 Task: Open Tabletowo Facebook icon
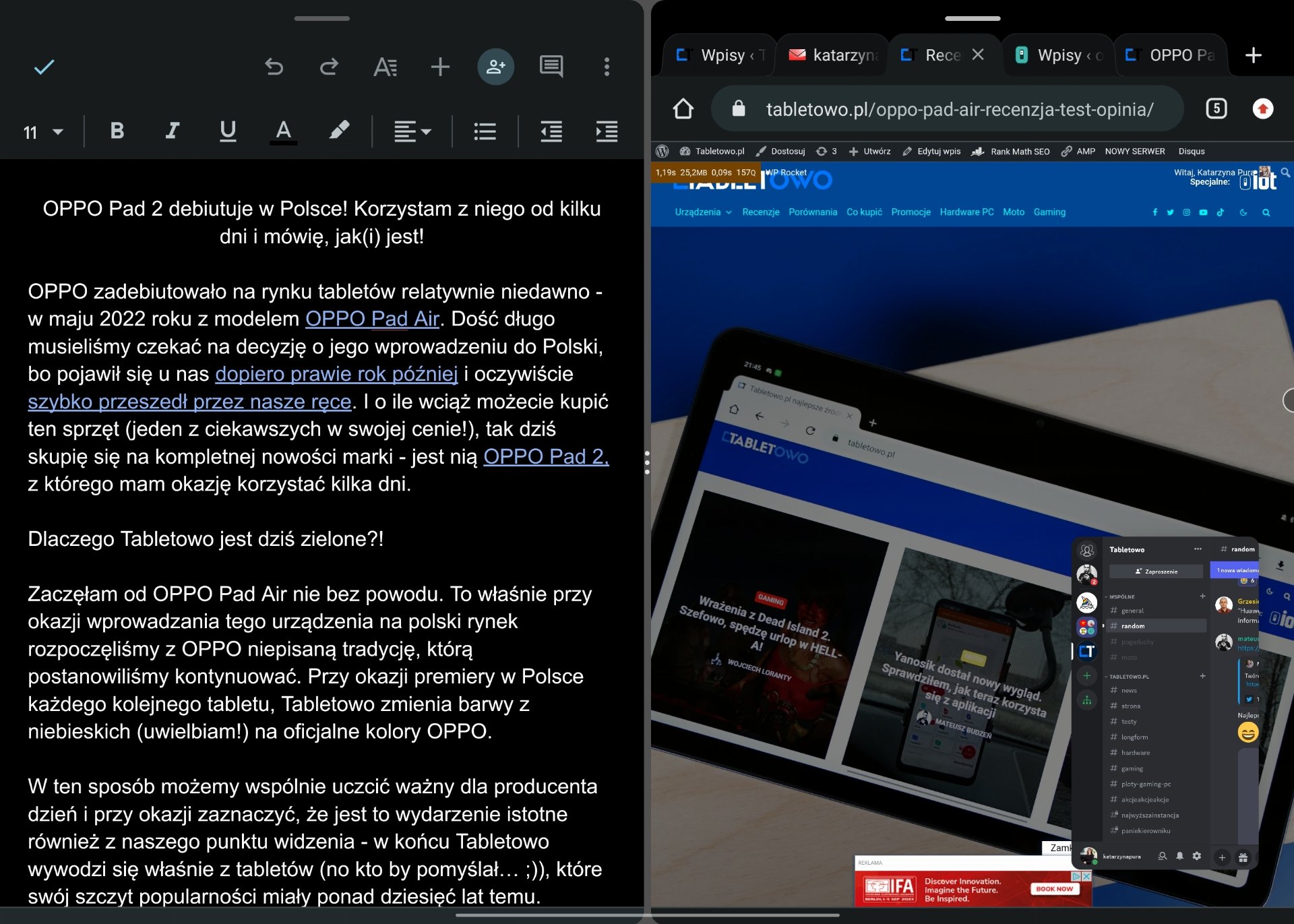1154,212
